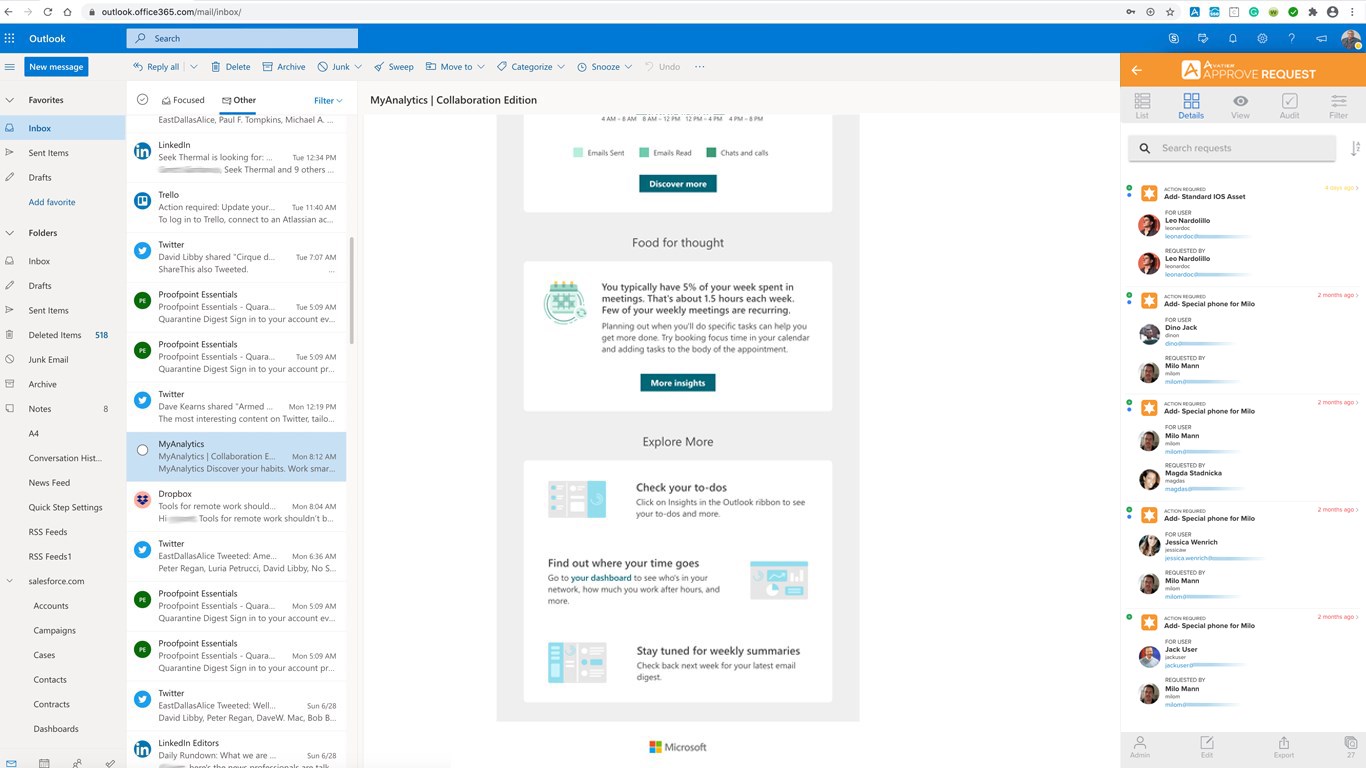Image resolution: width=1366 pixels, height=768 pixels.
Task: Open the Move to dropdown
Action: click(455, 67)
